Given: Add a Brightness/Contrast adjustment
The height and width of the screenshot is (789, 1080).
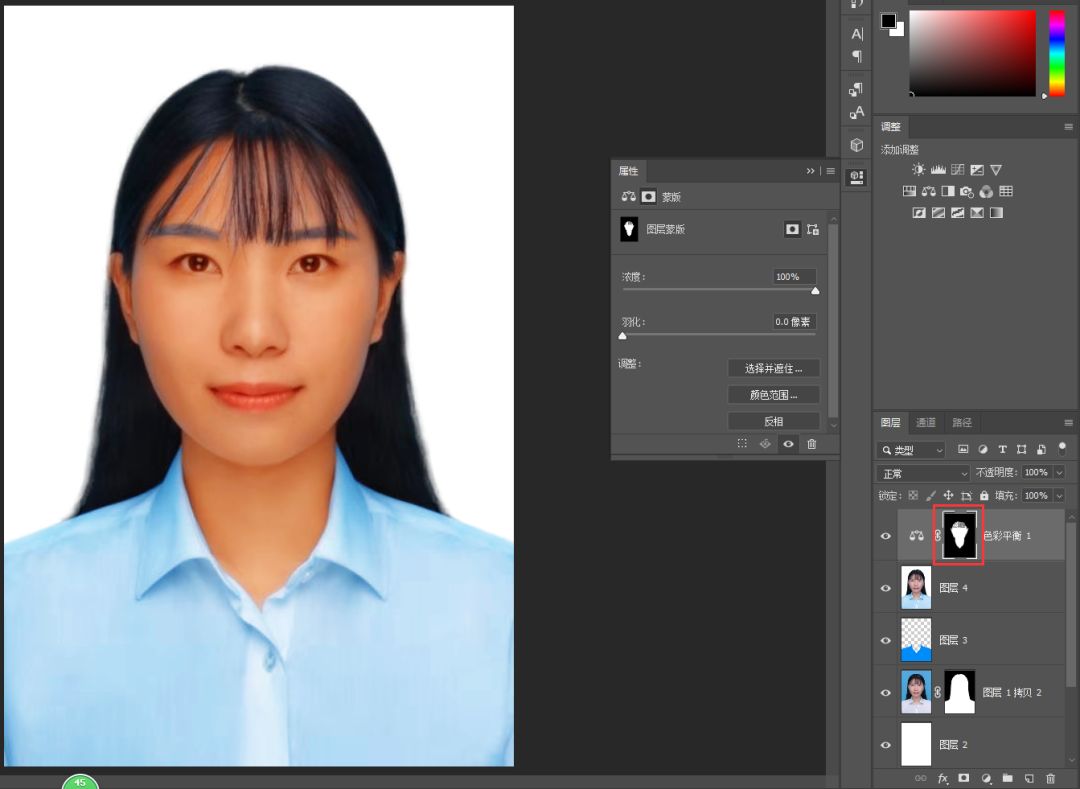Looking at the screenshot, I should tap(919, 170).
